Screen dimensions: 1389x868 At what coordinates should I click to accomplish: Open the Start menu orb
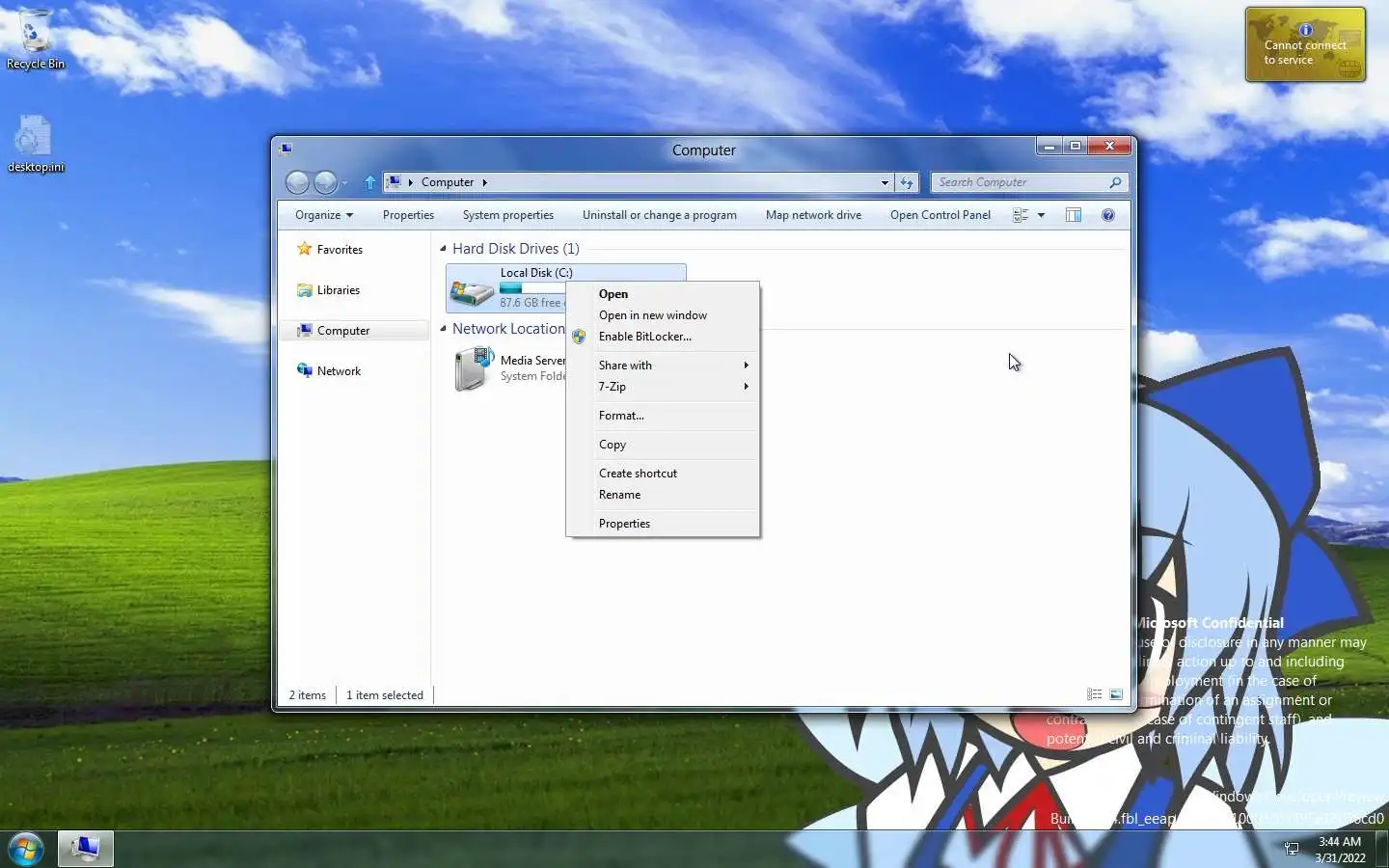click(26, 850)
